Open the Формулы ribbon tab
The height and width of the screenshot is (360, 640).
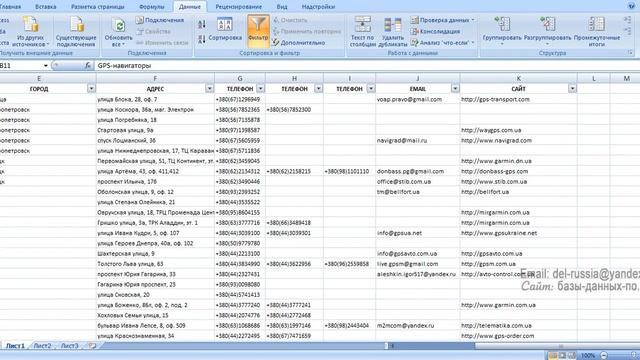tap(151, 7)
